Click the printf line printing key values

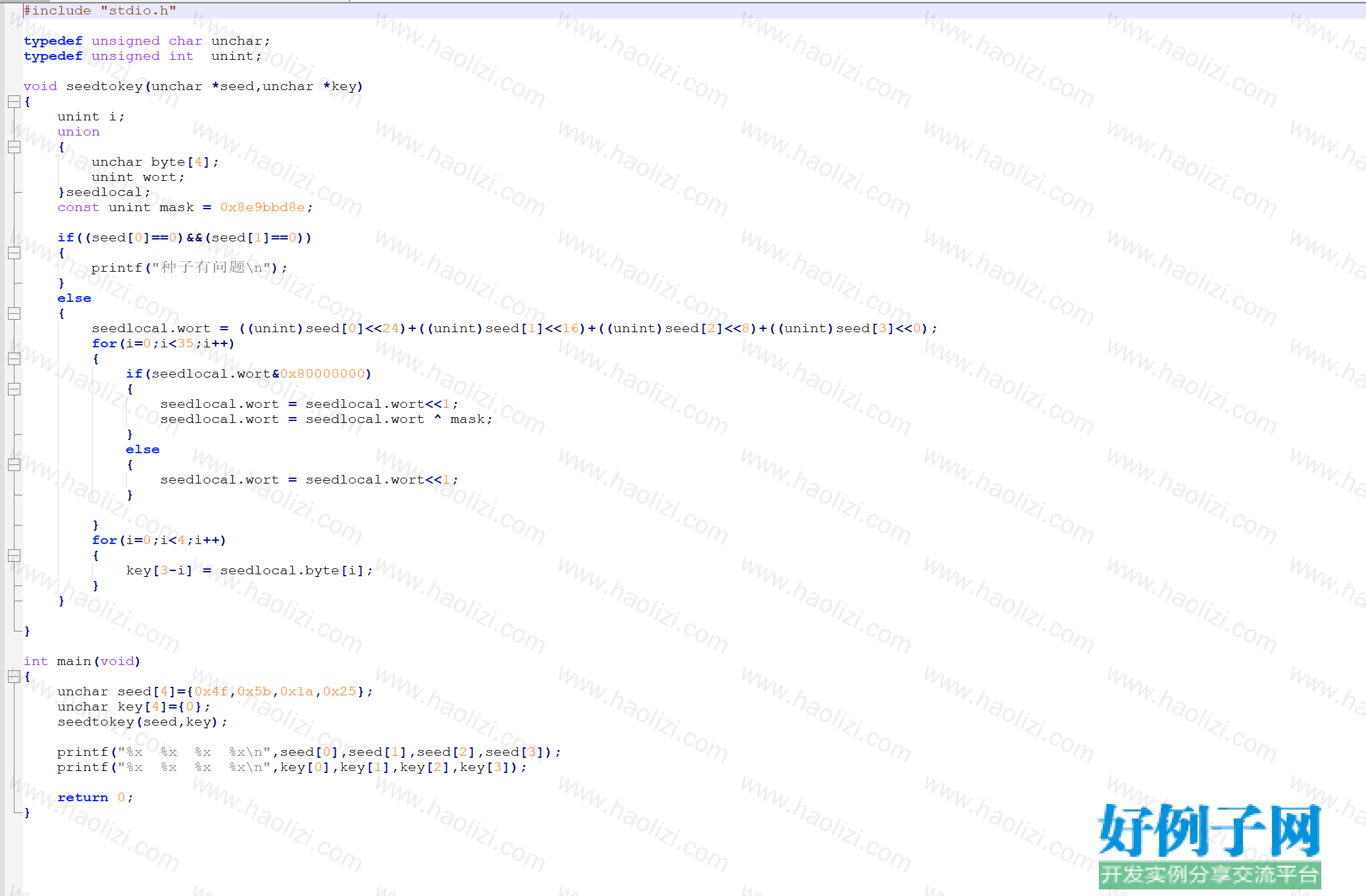coord(292,767)
